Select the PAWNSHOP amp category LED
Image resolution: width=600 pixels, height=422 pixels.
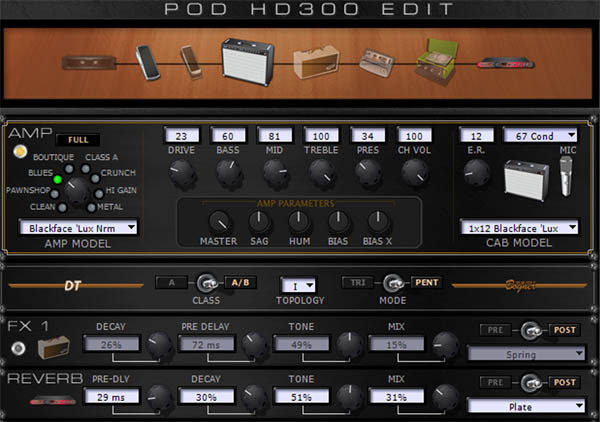(x=55, y=194)
